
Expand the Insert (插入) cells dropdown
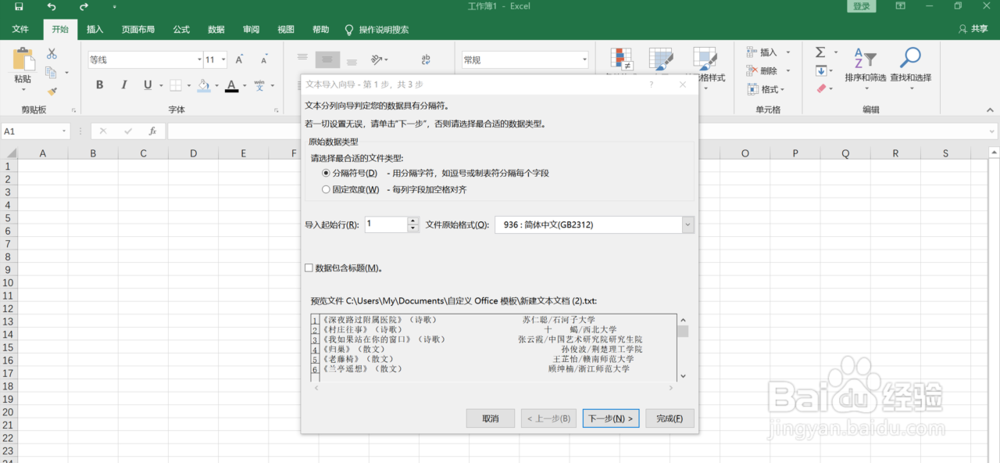(788, 52)
